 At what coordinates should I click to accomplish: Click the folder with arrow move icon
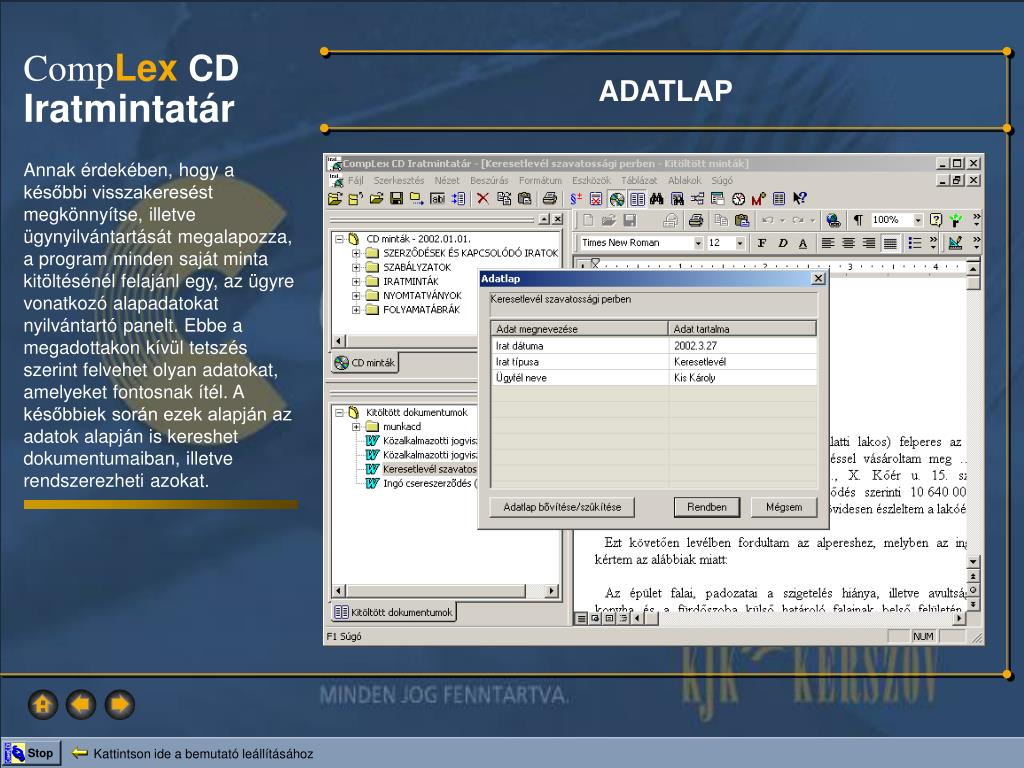click(x=417, y=199)
